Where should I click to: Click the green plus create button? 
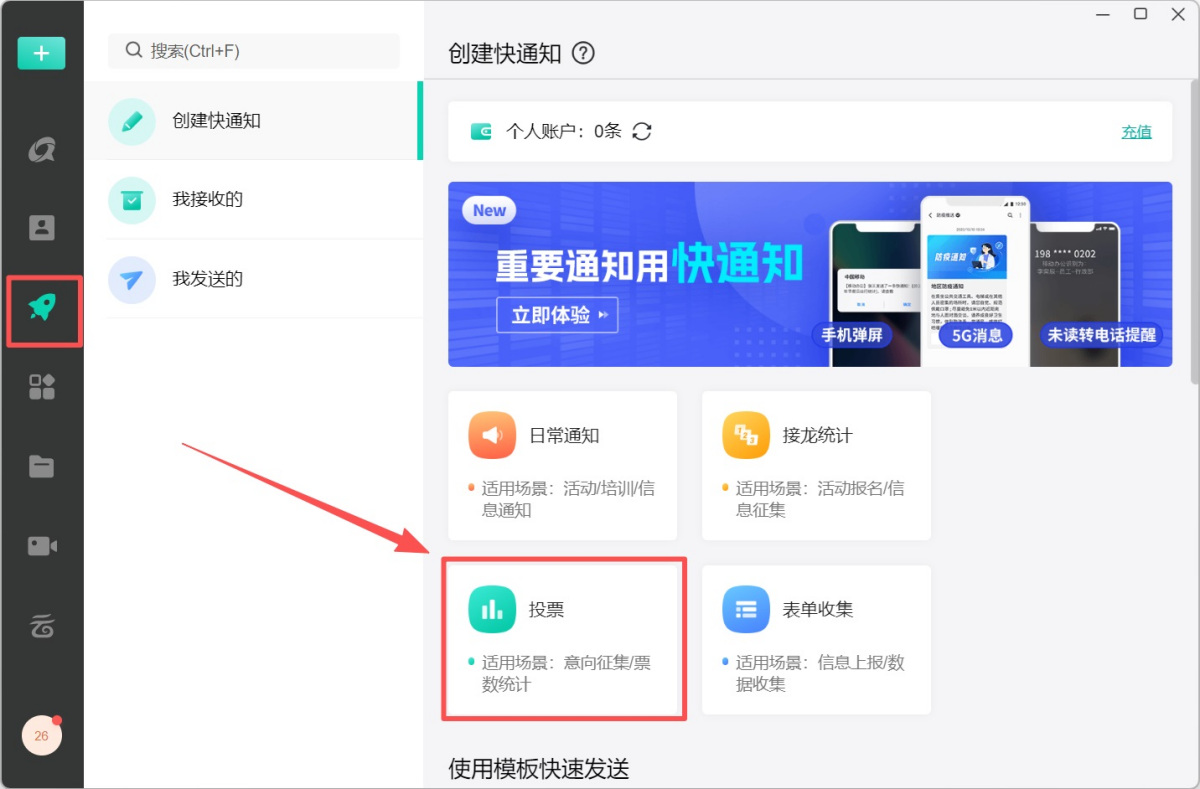pos(41,53)
